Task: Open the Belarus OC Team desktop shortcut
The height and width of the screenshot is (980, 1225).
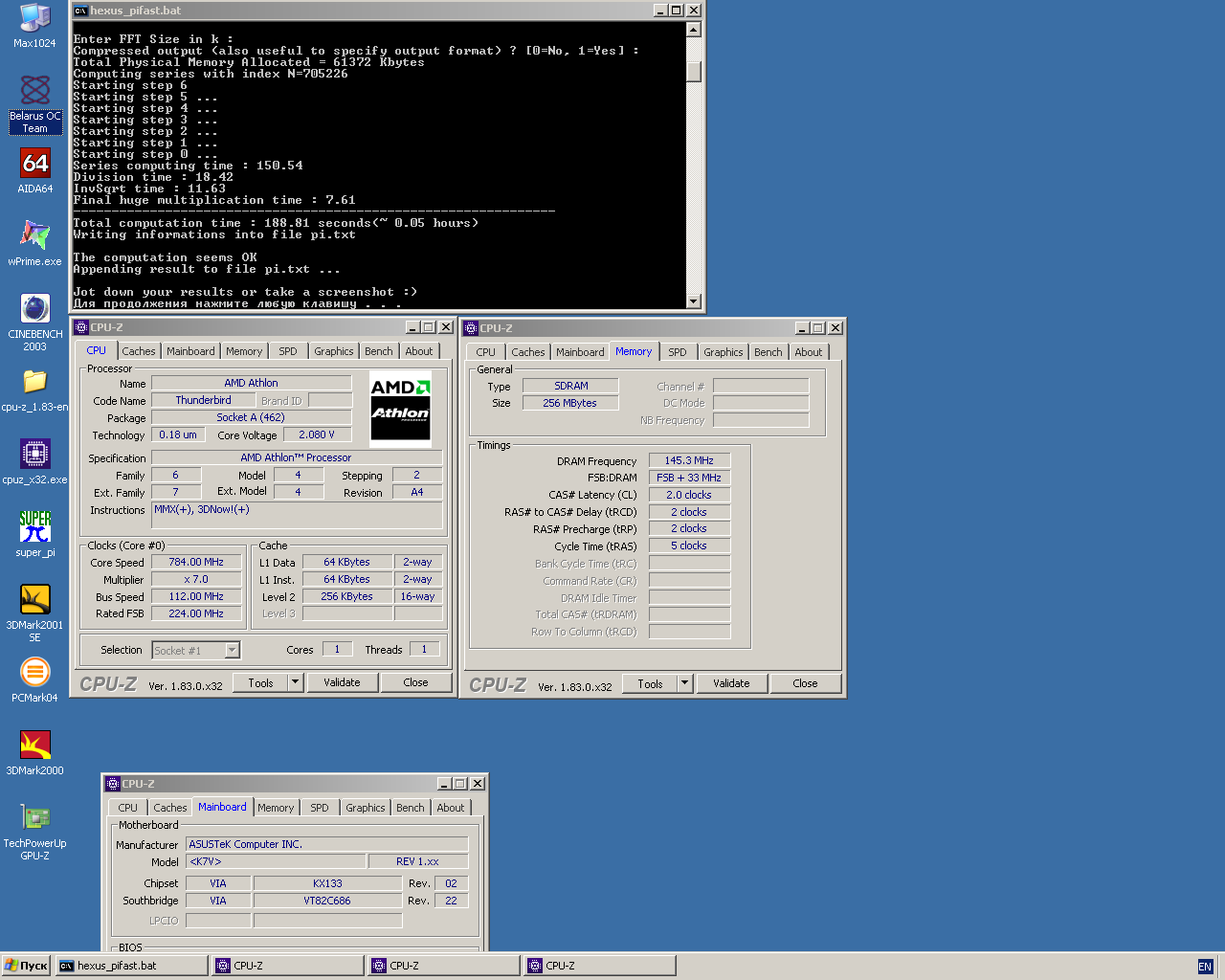Action: [x=34, y=103]
